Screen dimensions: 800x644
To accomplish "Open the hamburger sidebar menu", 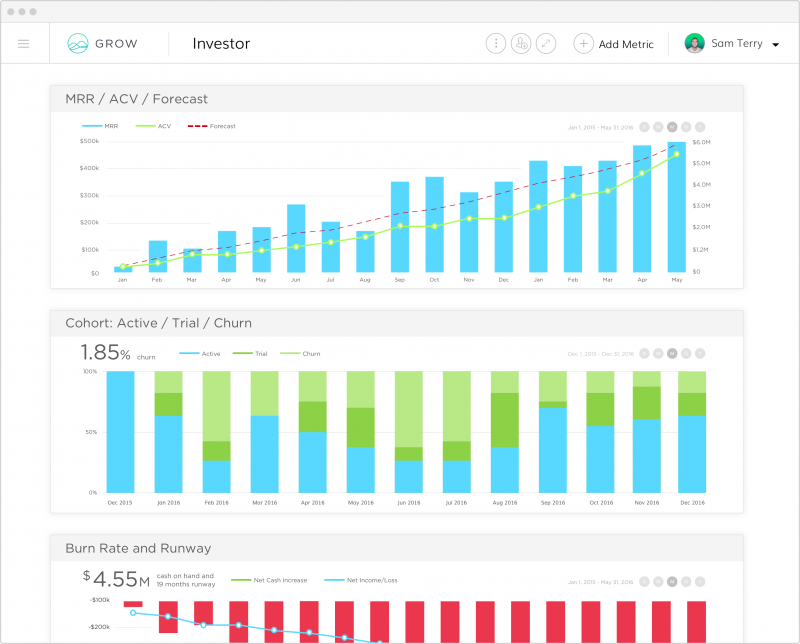I will pos(24,44).
